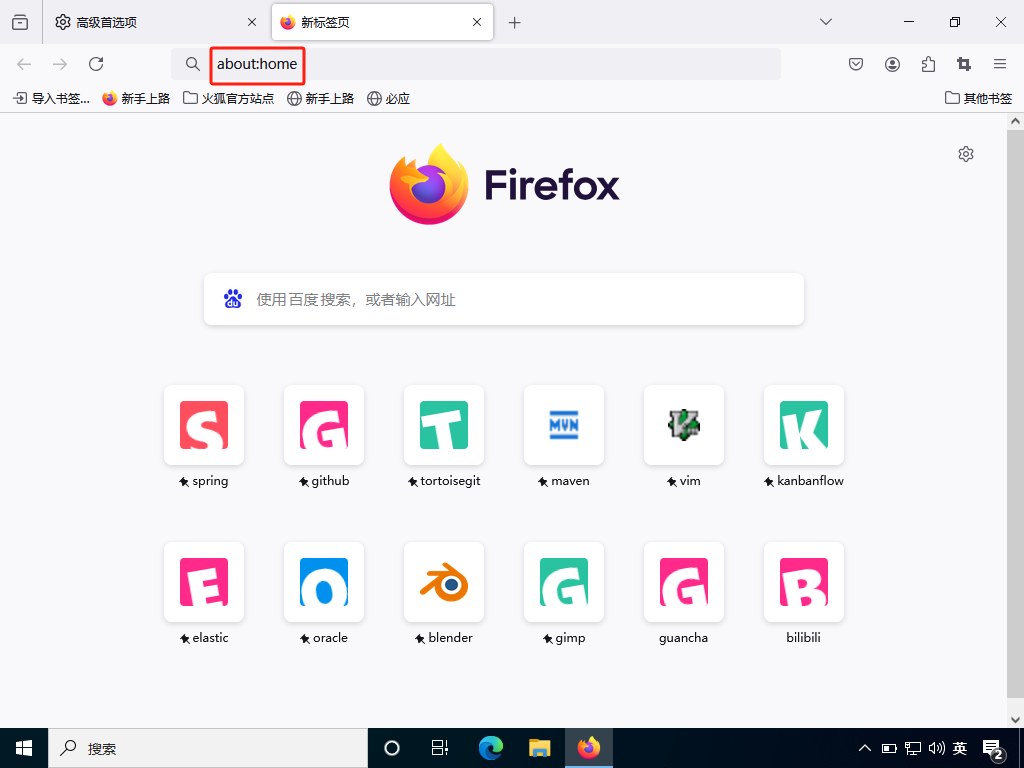The image size is (1024, 768).
Task: Click the taskbar 搜索 search box
Action: tap(208, 748)
